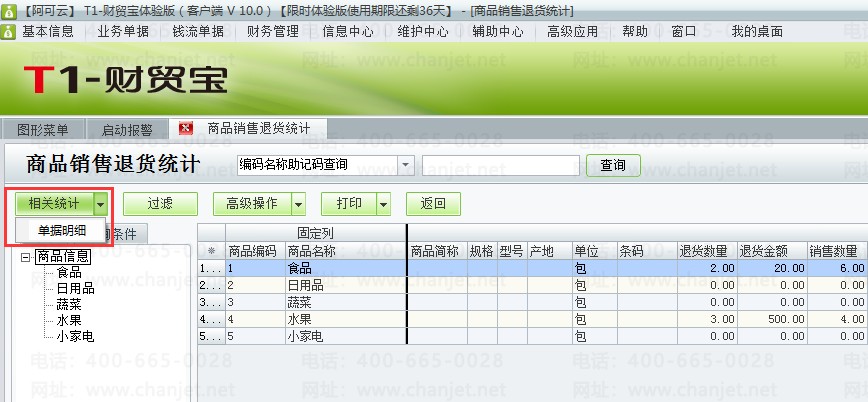
Task: Click the 单位 column header
Action: (595, 251)
